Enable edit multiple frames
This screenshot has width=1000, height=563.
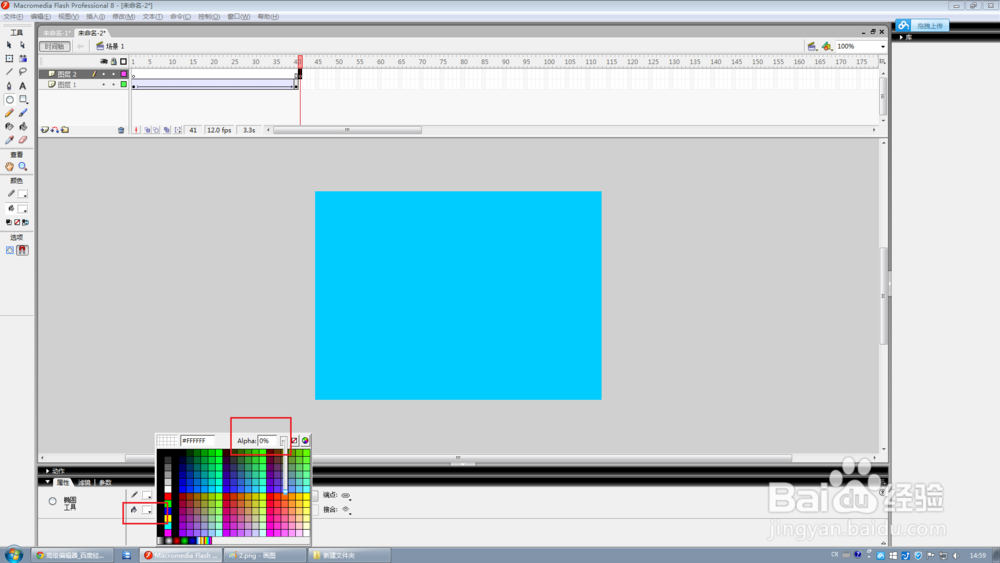point(166,130)
